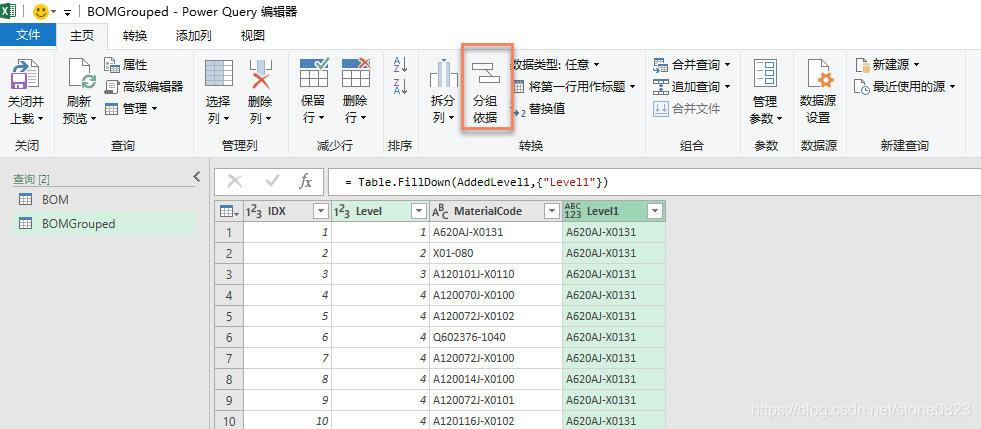Viewport: 981px width, 429px height.
Task: Open the Advanced Editor (高级编辑器)
Action: click(144, 86)
